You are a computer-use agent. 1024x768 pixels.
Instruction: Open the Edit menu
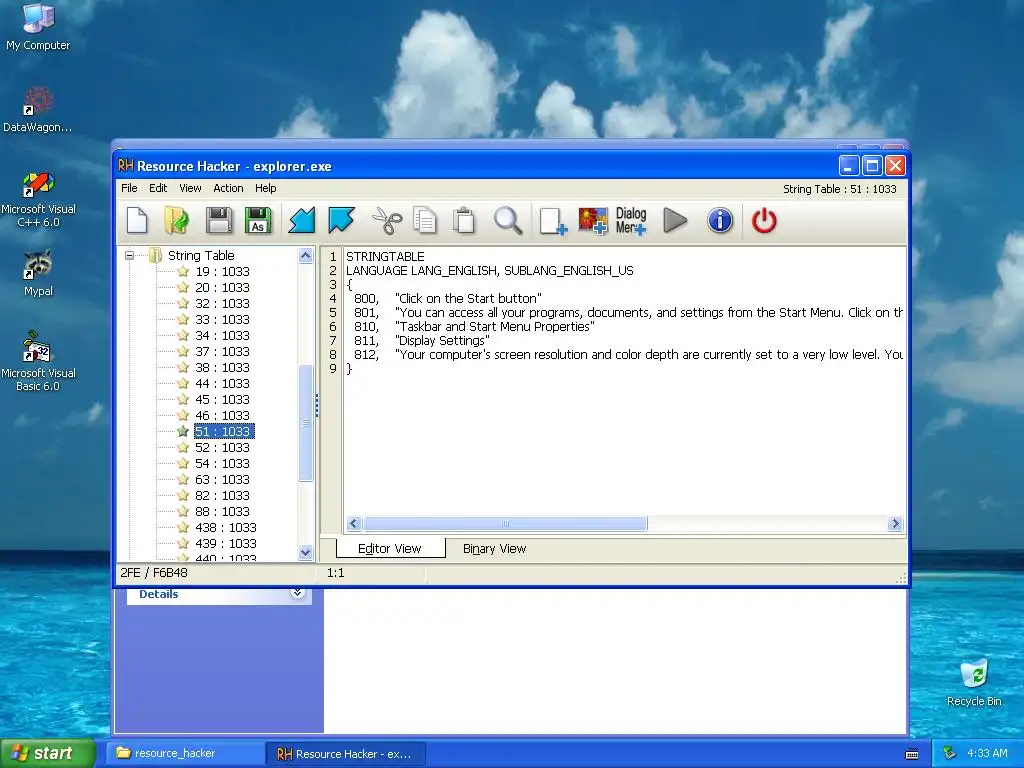point(158,188)
